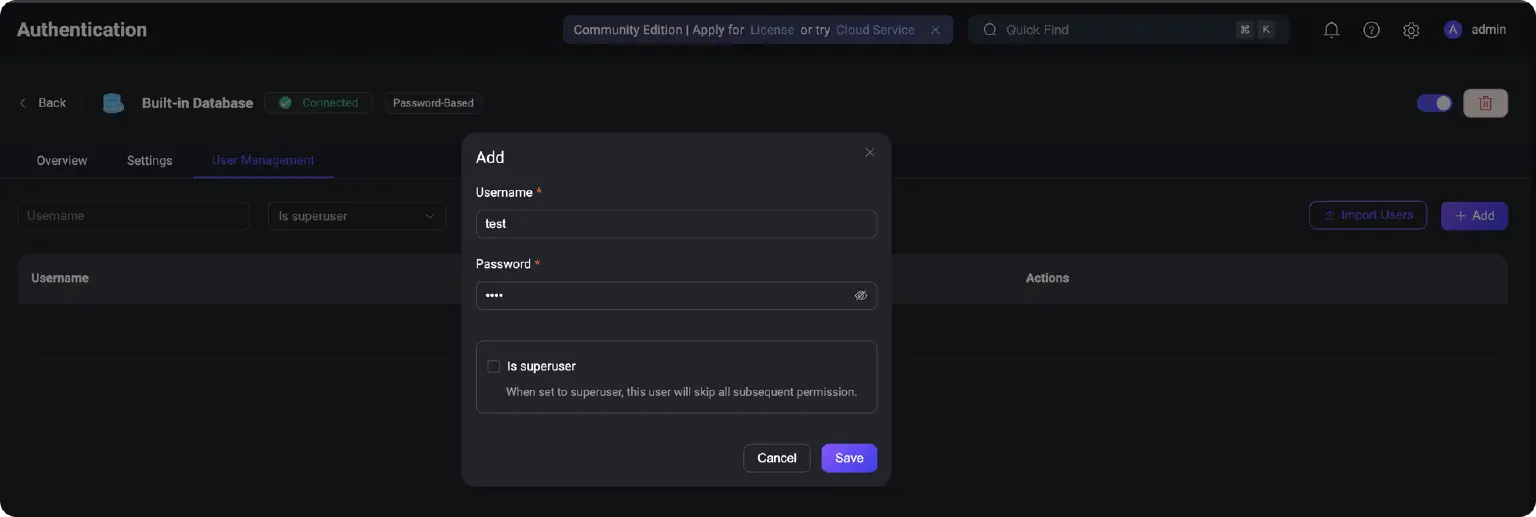The image size is (1536, 517).
Task: Go Back to the previous page
Action: point(43,103)
